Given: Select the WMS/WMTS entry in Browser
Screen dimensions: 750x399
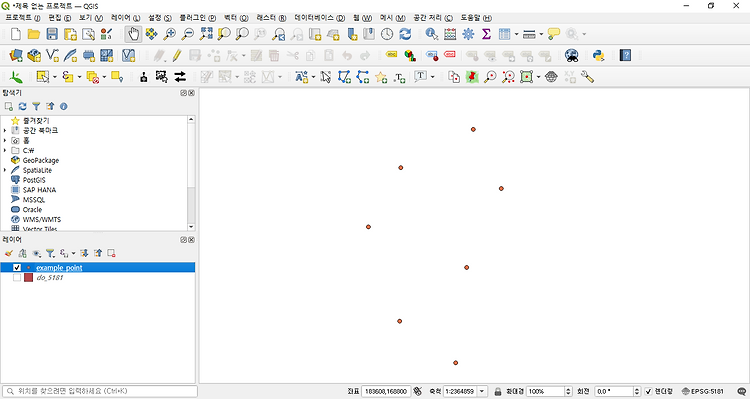Looking at the screenshot, I should 42,220.
